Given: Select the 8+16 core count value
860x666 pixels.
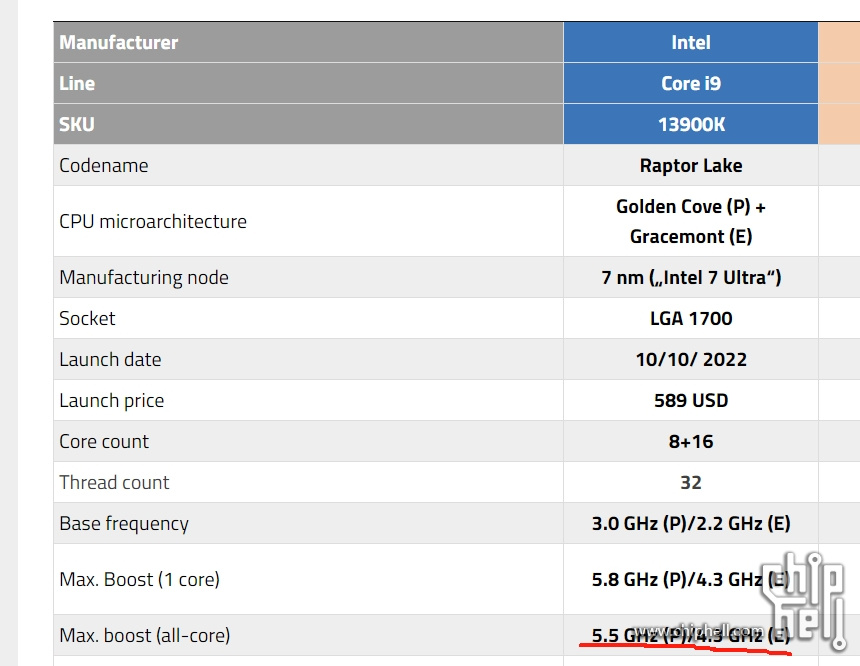Looking at the screenshot, I should click(691, 442).
